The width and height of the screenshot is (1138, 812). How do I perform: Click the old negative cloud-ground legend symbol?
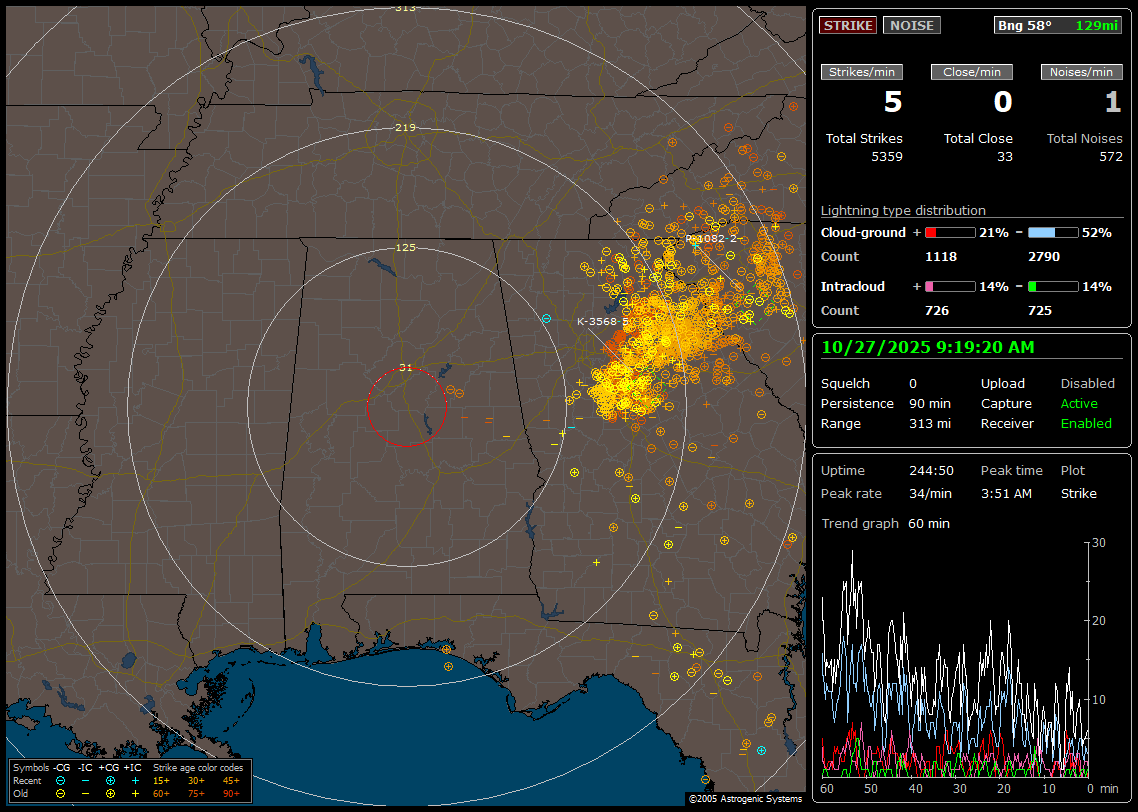(x=61, y=793)
